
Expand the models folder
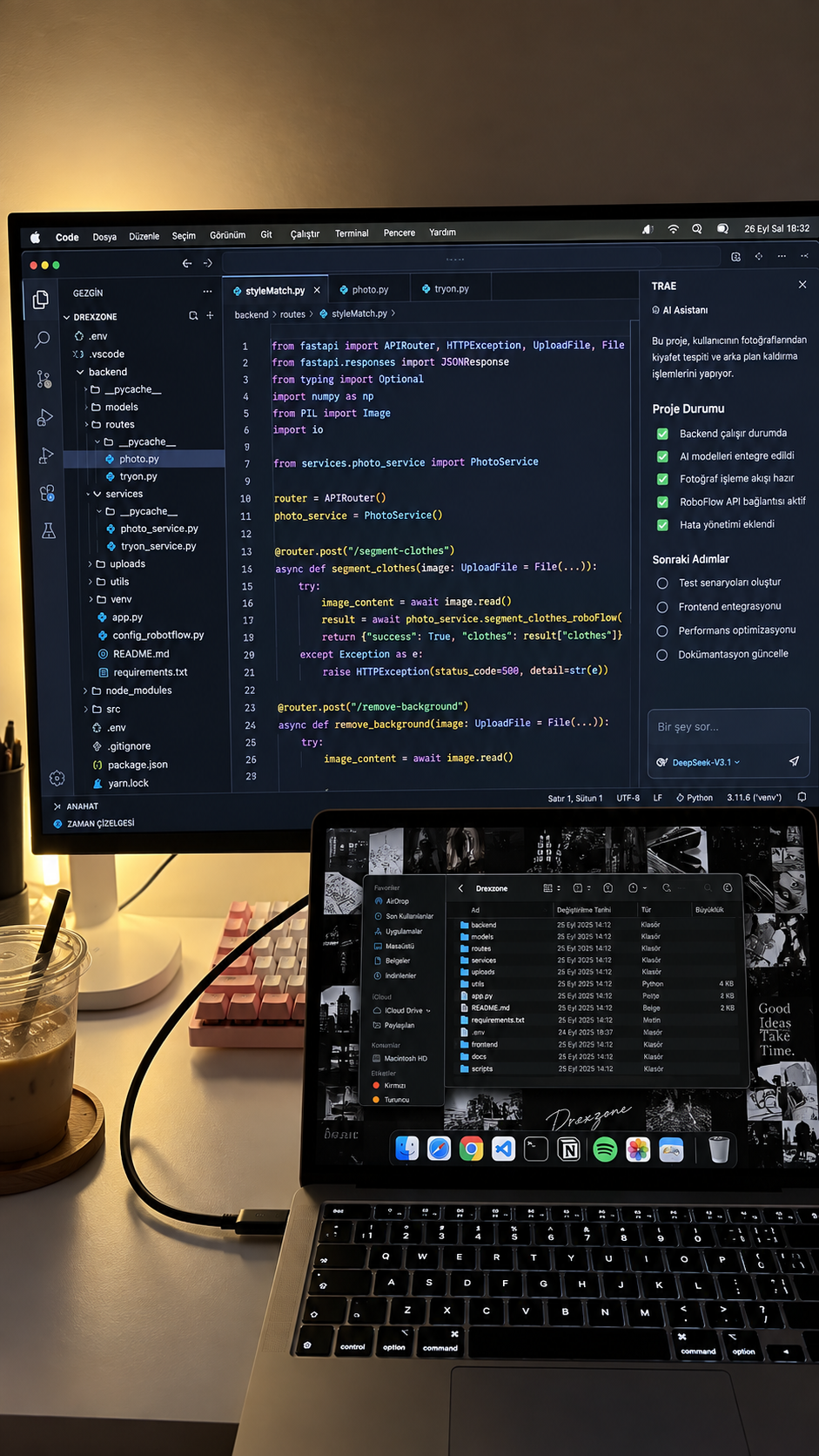click(x=86, y=407)
